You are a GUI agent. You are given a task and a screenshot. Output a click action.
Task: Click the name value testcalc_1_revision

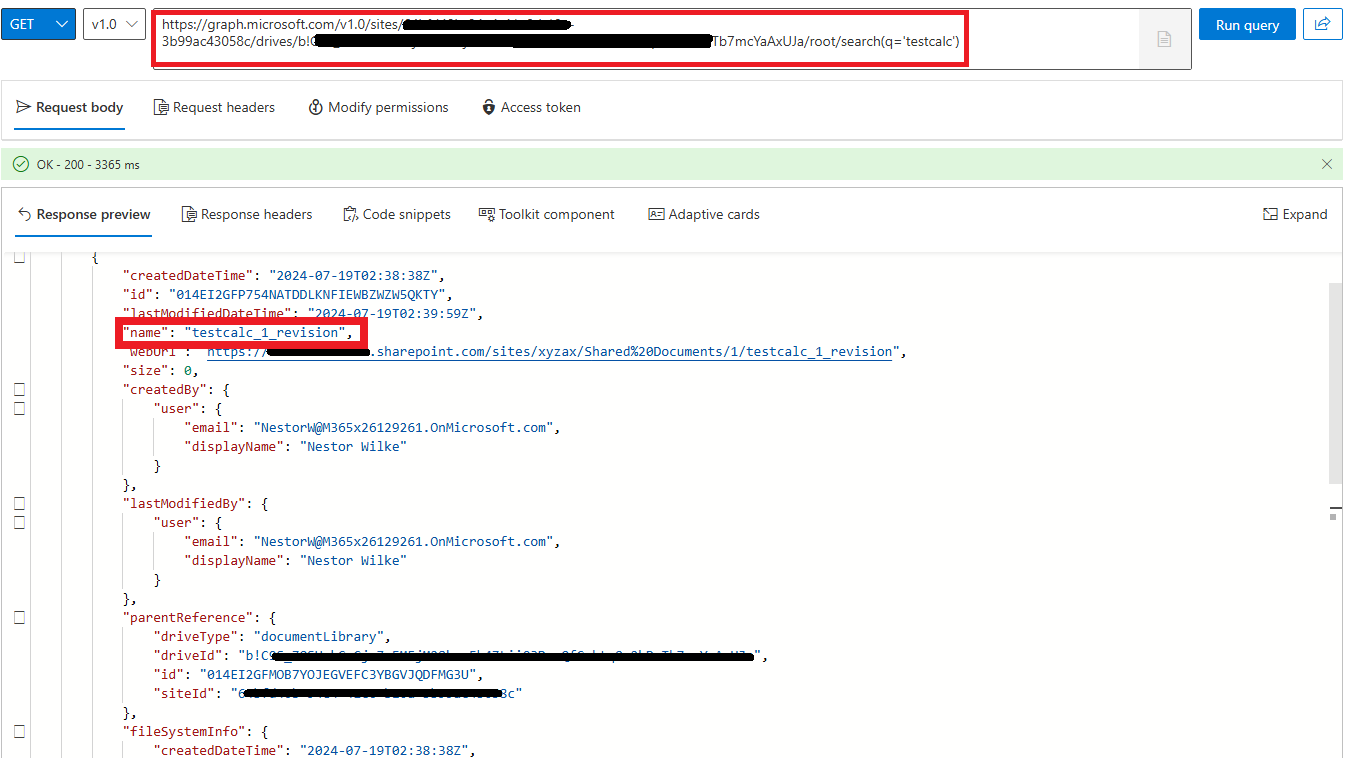(264, 332)
